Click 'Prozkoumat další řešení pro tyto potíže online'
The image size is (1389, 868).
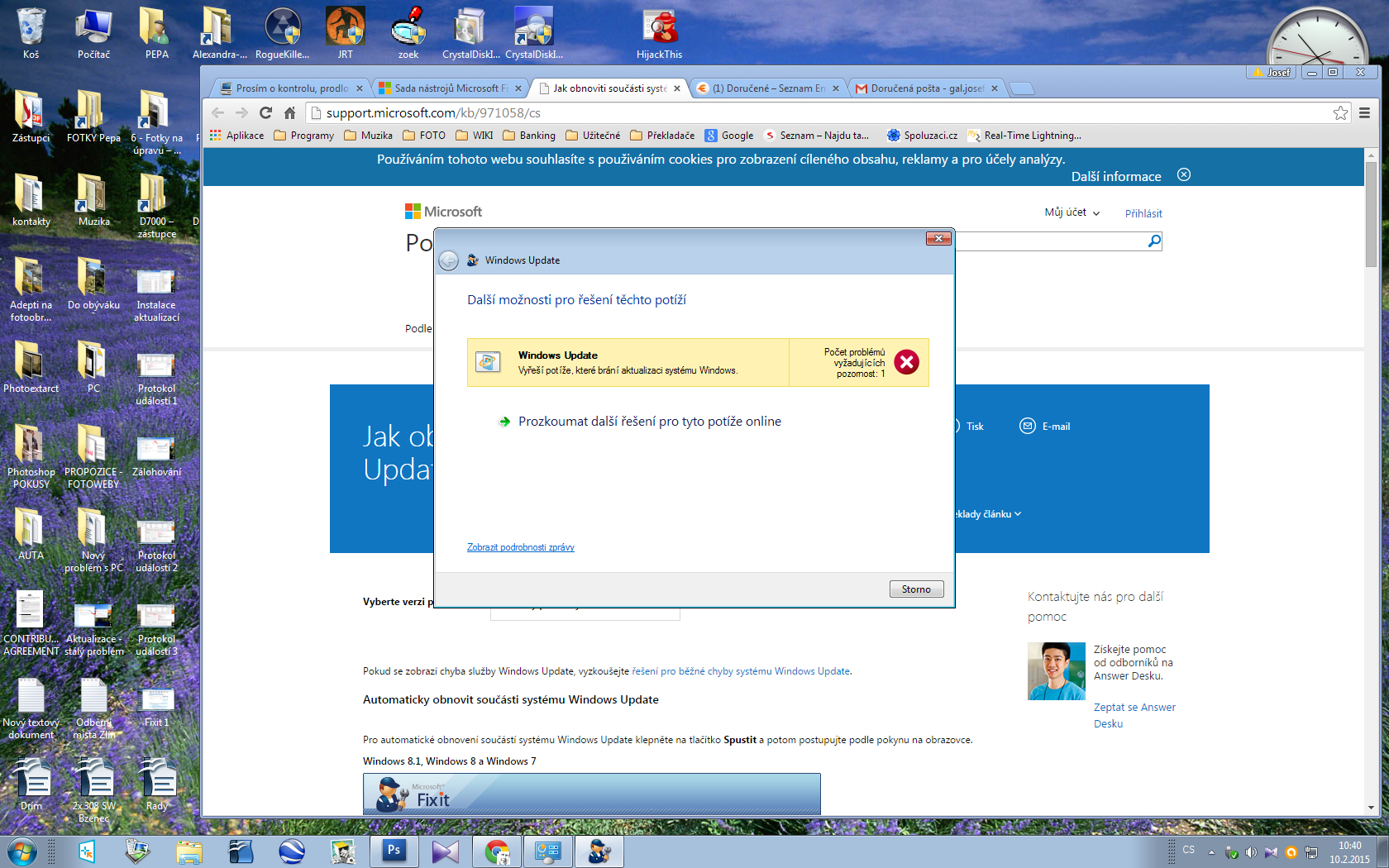click(x=649, y=422)
